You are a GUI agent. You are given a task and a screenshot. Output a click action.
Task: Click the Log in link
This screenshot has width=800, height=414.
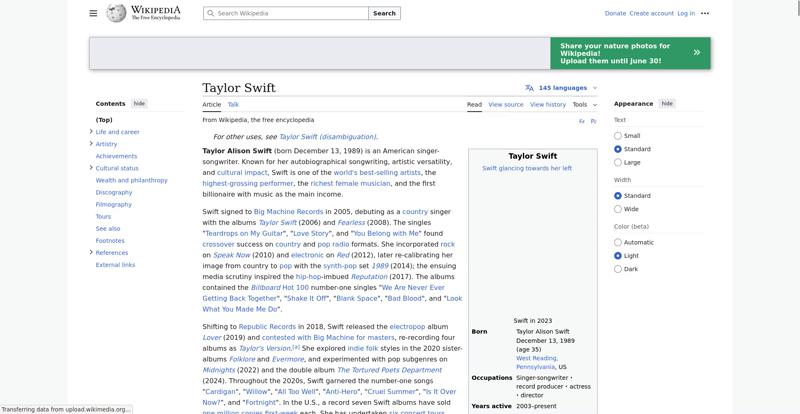pyautogui.click(x=686, y=13)
